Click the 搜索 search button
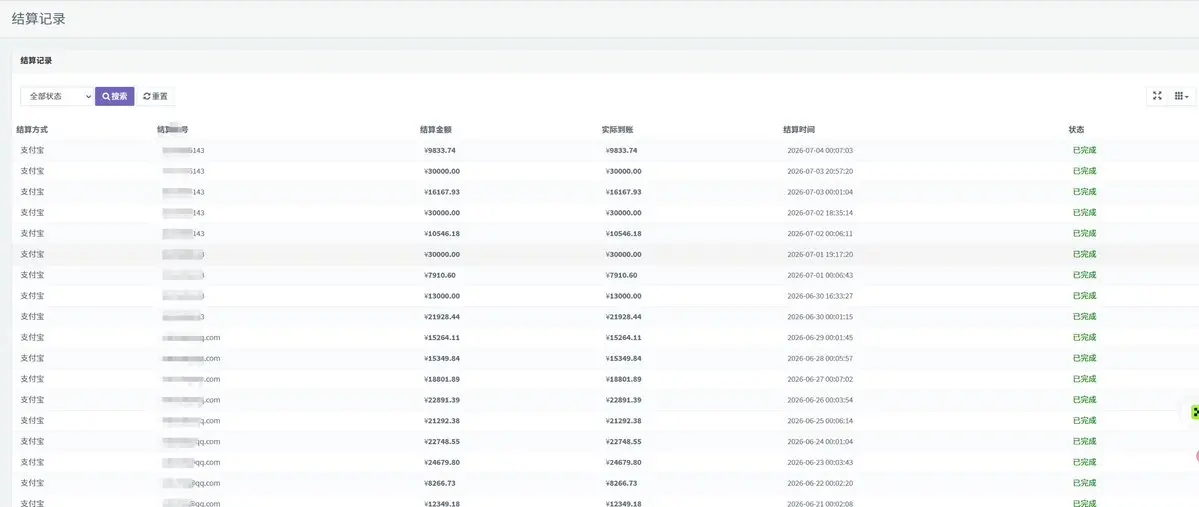This screenshot has height=507, width=1199. click(115, 96)
